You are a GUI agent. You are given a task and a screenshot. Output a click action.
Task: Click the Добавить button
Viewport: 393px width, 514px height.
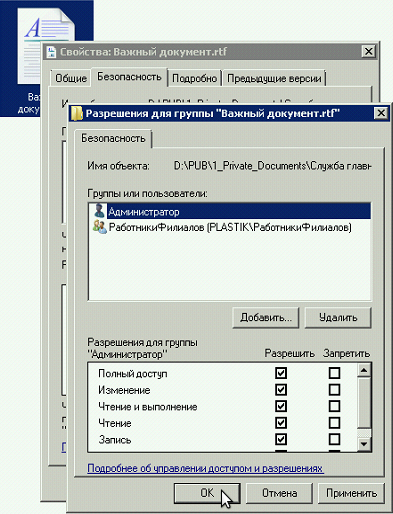(x=266, y=318)
